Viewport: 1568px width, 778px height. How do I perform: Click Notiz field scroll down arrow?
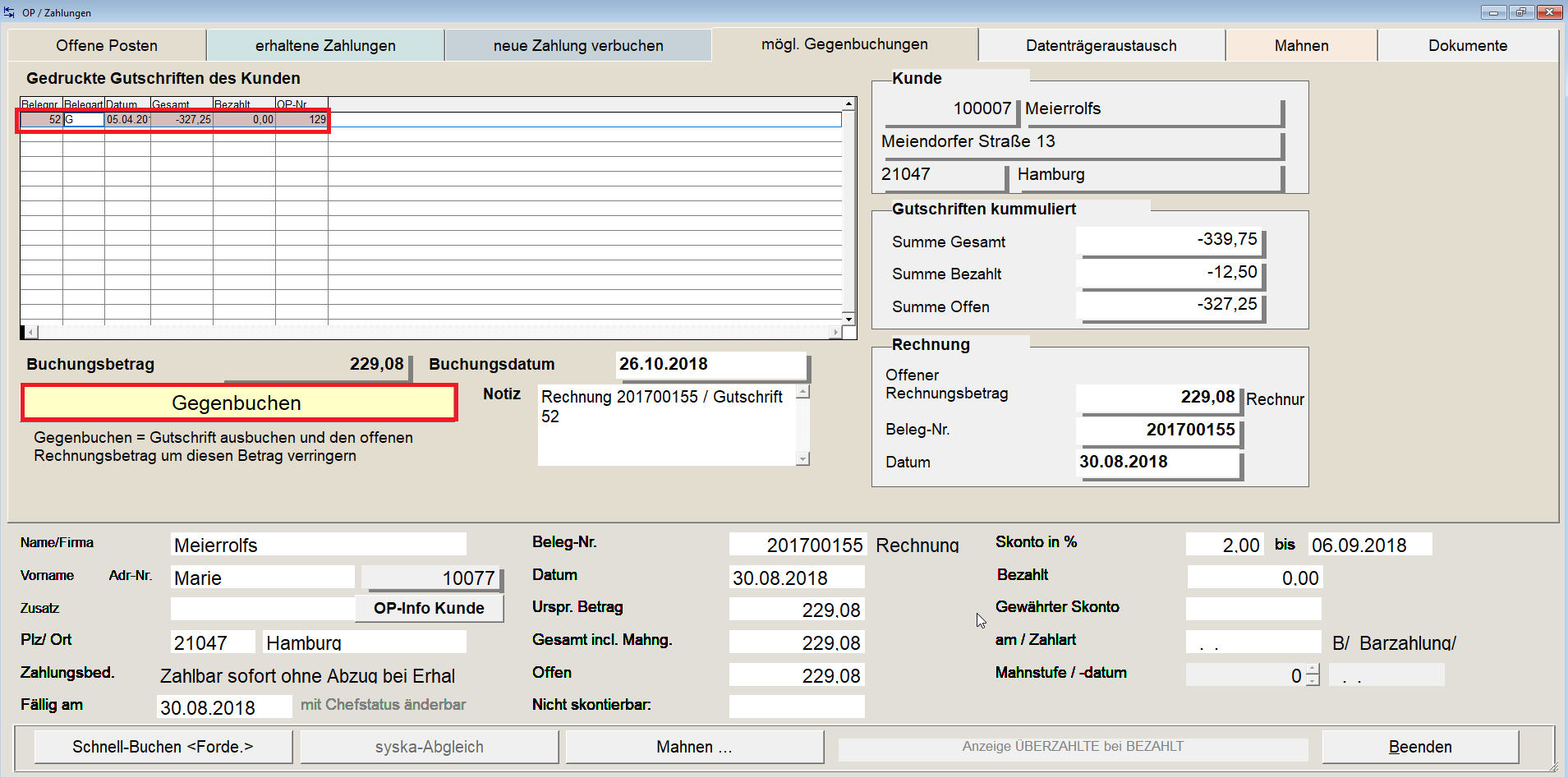point(802,458)
